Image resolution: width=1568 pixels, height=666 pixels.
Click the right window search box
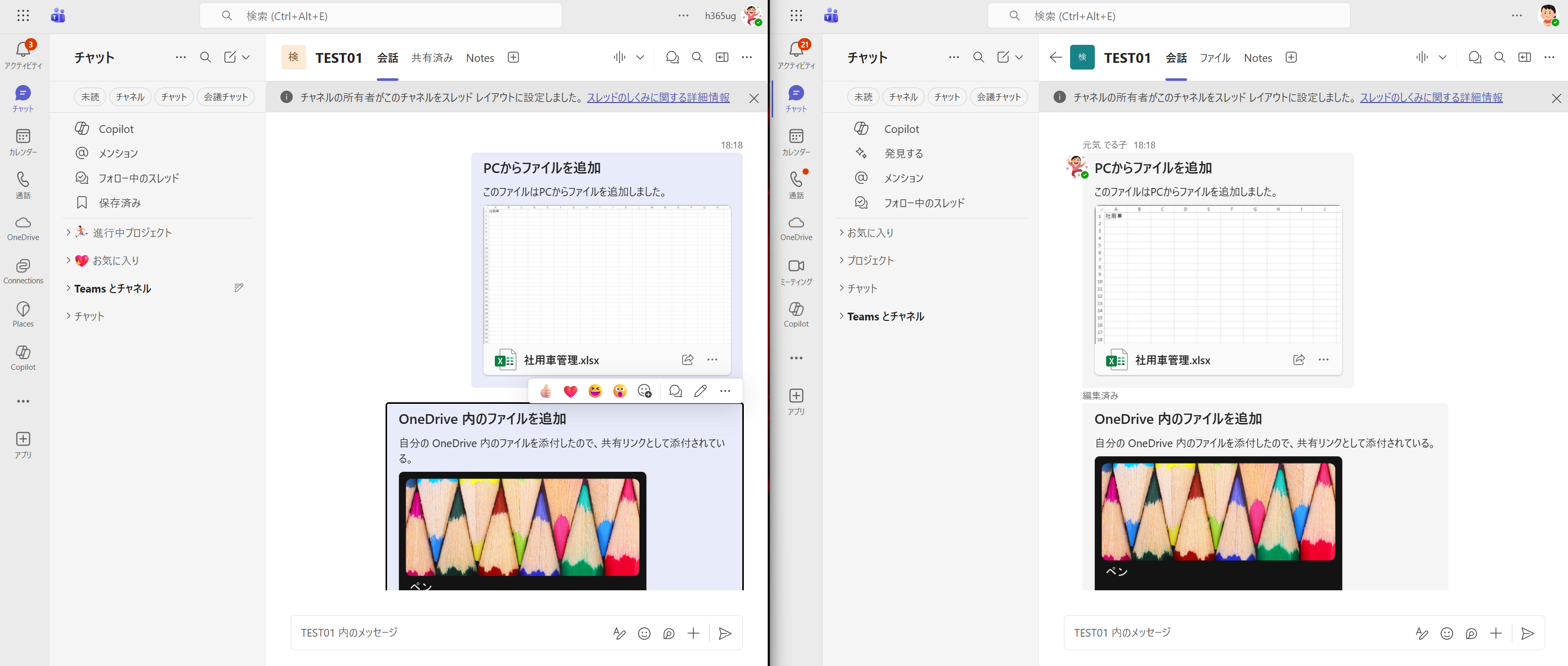click(1169, 16)
